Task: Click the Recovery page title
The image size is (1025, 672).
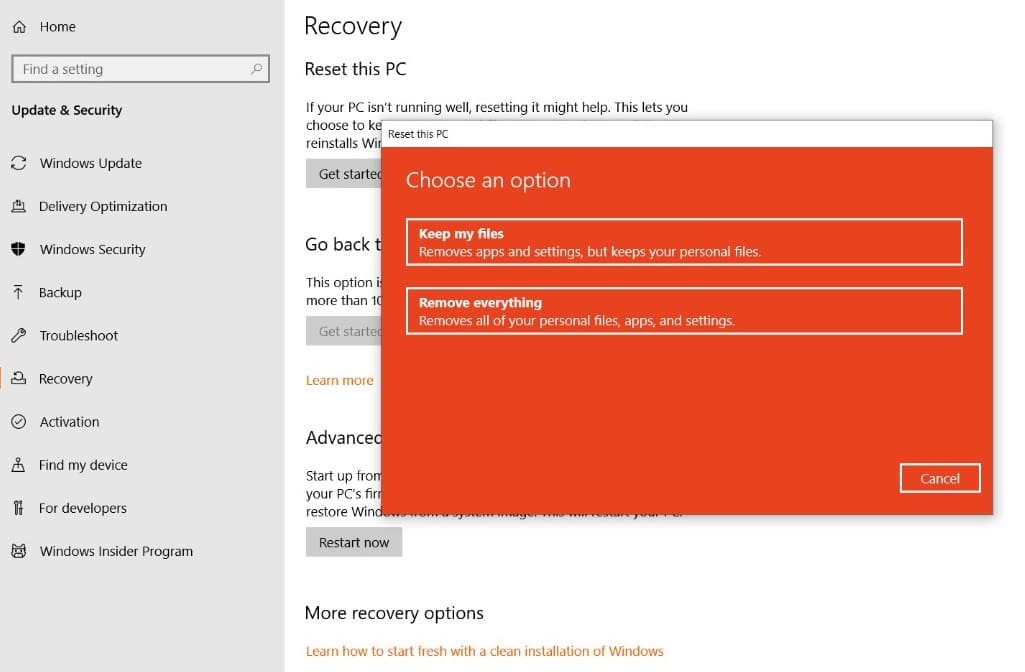Action: click(353, 26)
